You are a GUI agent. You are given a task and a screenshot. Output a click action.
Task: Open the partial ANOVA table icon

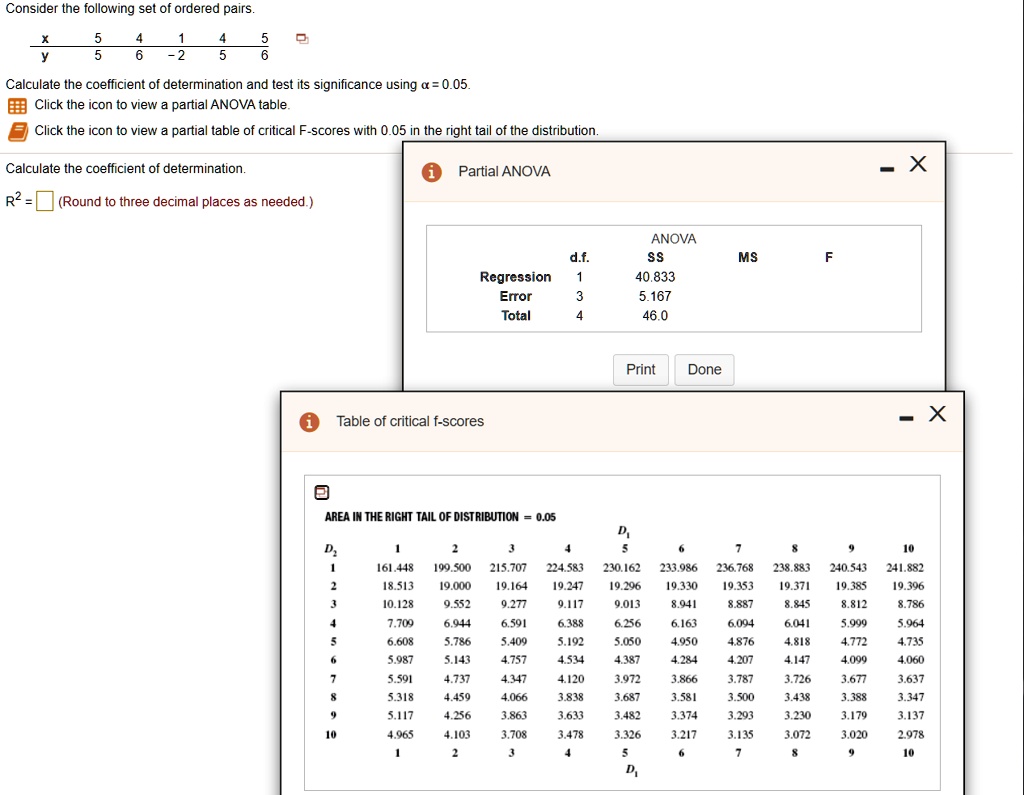[x=17, y=106]
